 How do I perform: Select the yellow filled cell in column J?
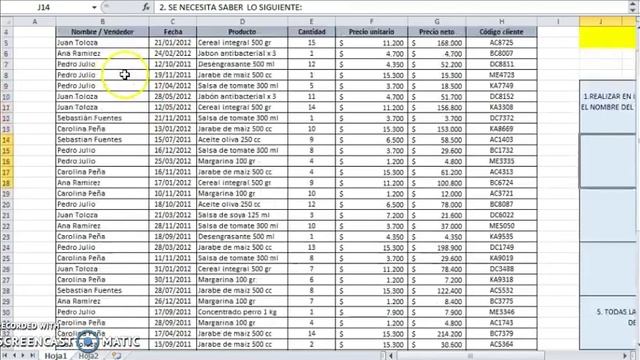[608, 37]
